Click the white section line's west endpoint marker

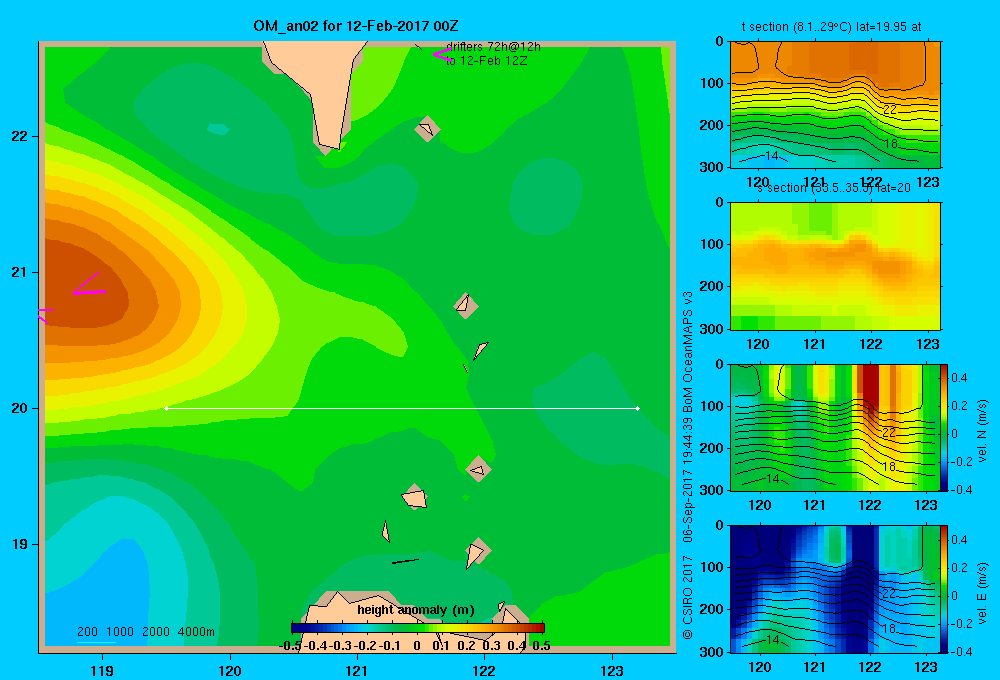[166, 408]
